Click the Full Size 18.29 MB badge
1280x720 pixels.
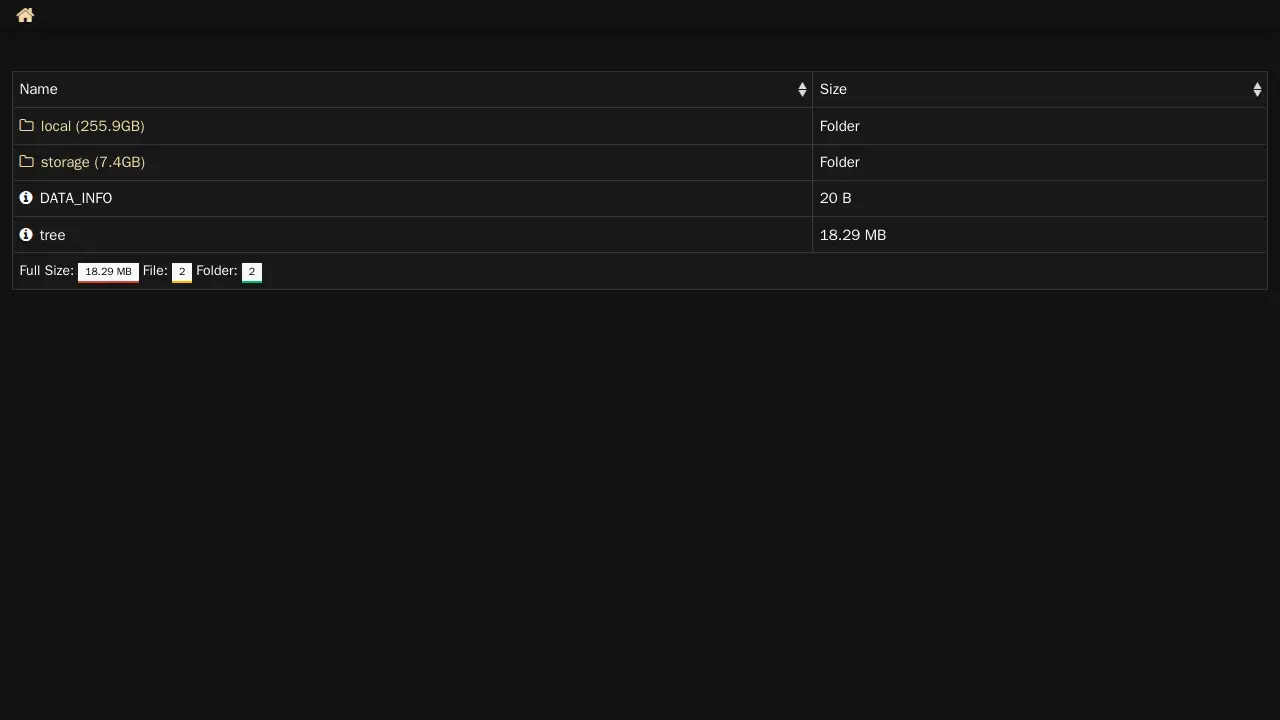click(108, 272)
